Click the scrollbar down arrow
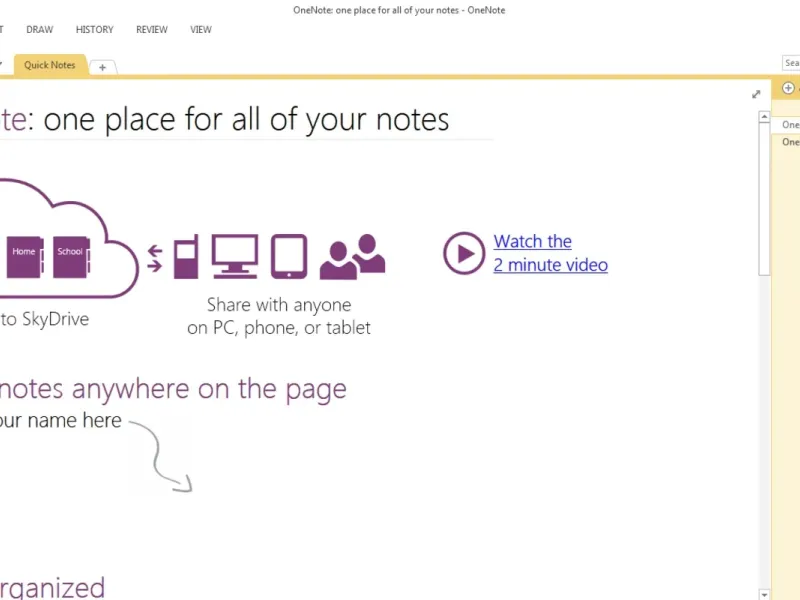The height and width of the screenshot is (600, 800). tap(764, 594)
